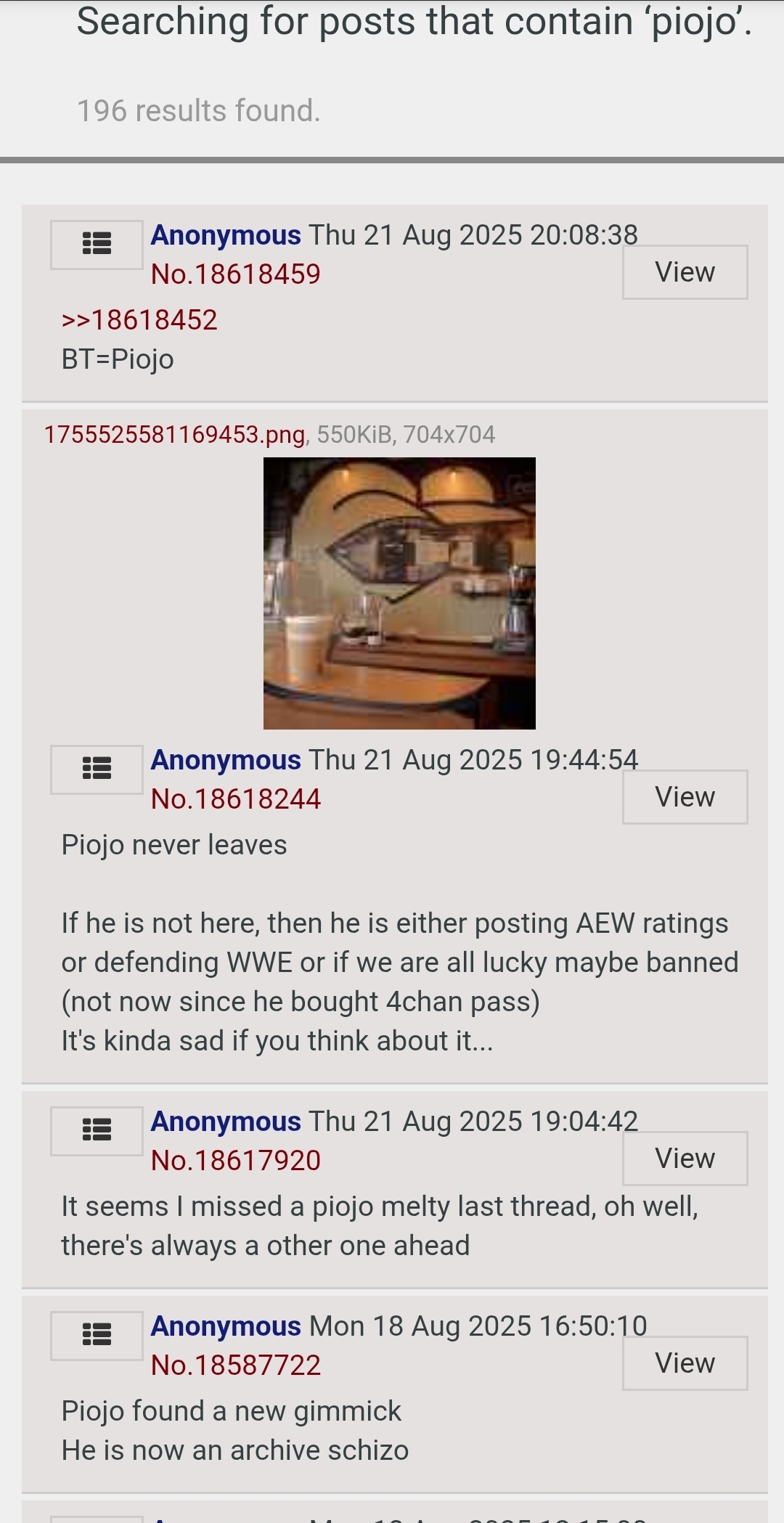This screenshot has height=1523, width=784.
Task: Open file link 1755525581169453.png
Action: pyautogui.click(x=175, y=435)
